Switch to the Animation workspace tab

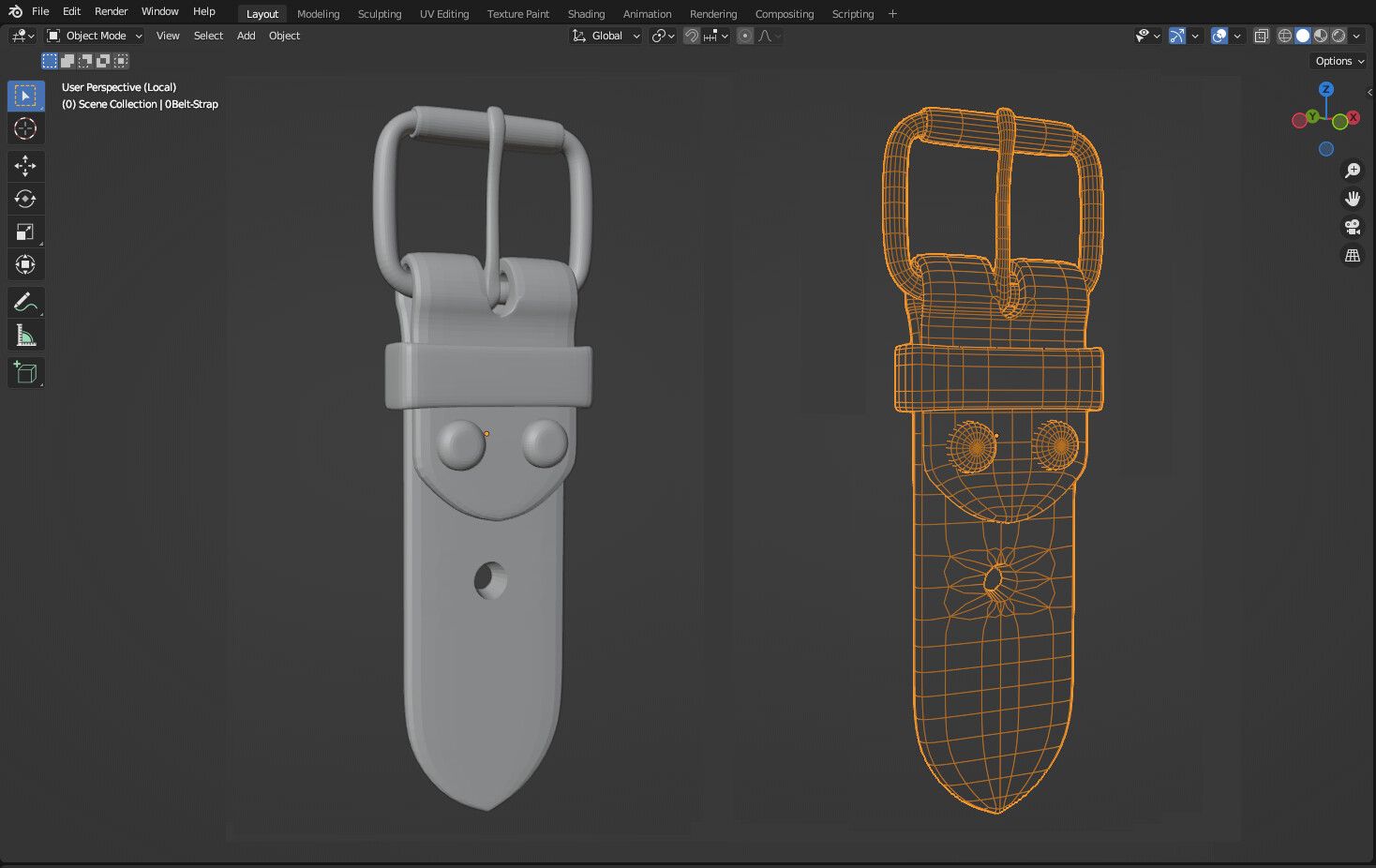pos(648,14)
